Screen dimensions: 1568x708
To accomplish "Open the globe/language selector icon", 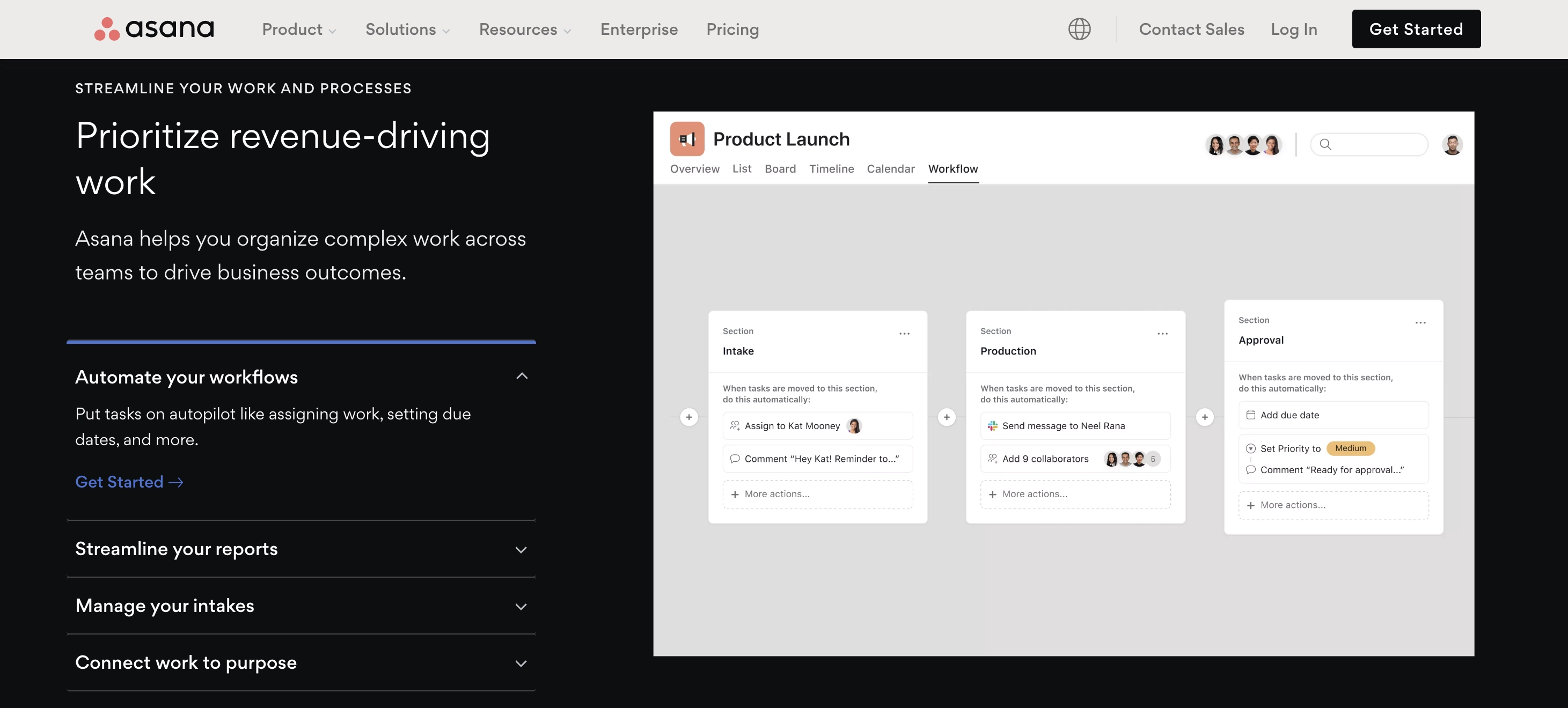I will [1079, 29].
